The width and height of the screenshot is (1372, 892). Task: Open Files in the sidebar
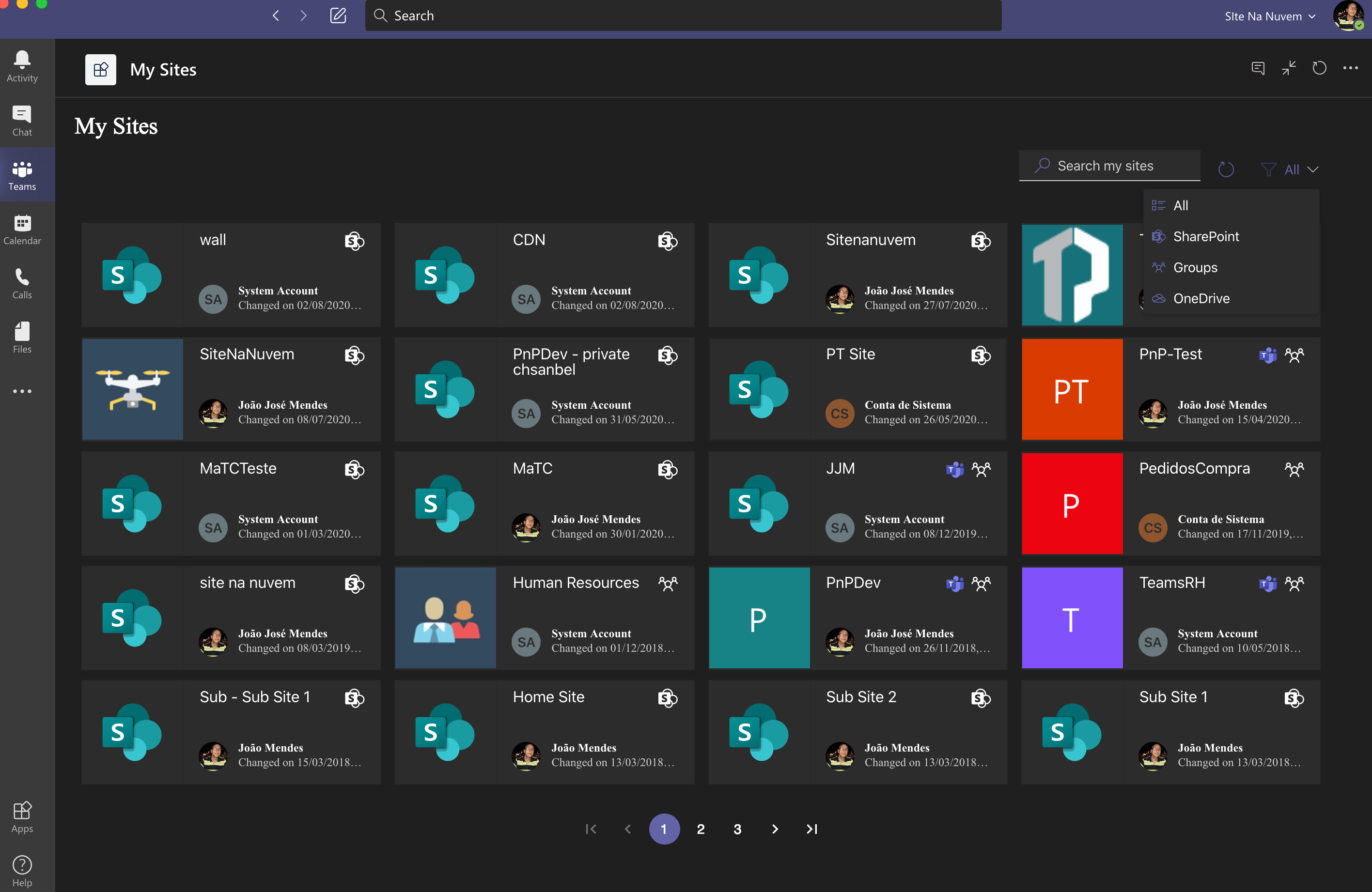[x=22, y=338]
